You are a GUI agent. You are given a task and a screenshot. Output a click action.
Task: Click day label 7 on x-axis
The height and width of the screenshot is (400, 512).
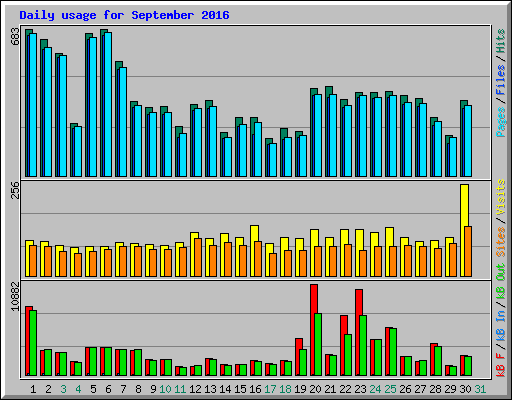coord(123,389)
